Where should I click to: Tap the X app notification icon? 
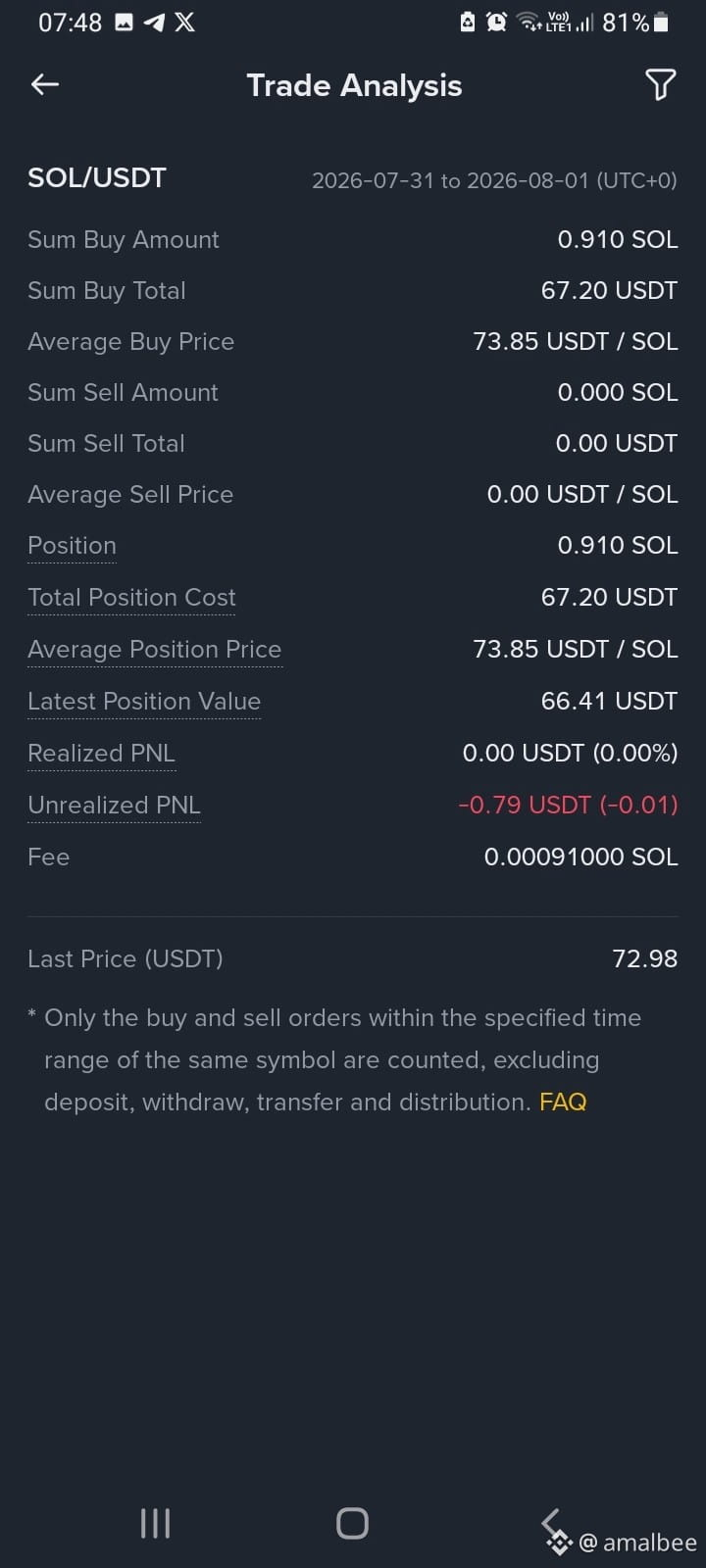tap(184, 22)
